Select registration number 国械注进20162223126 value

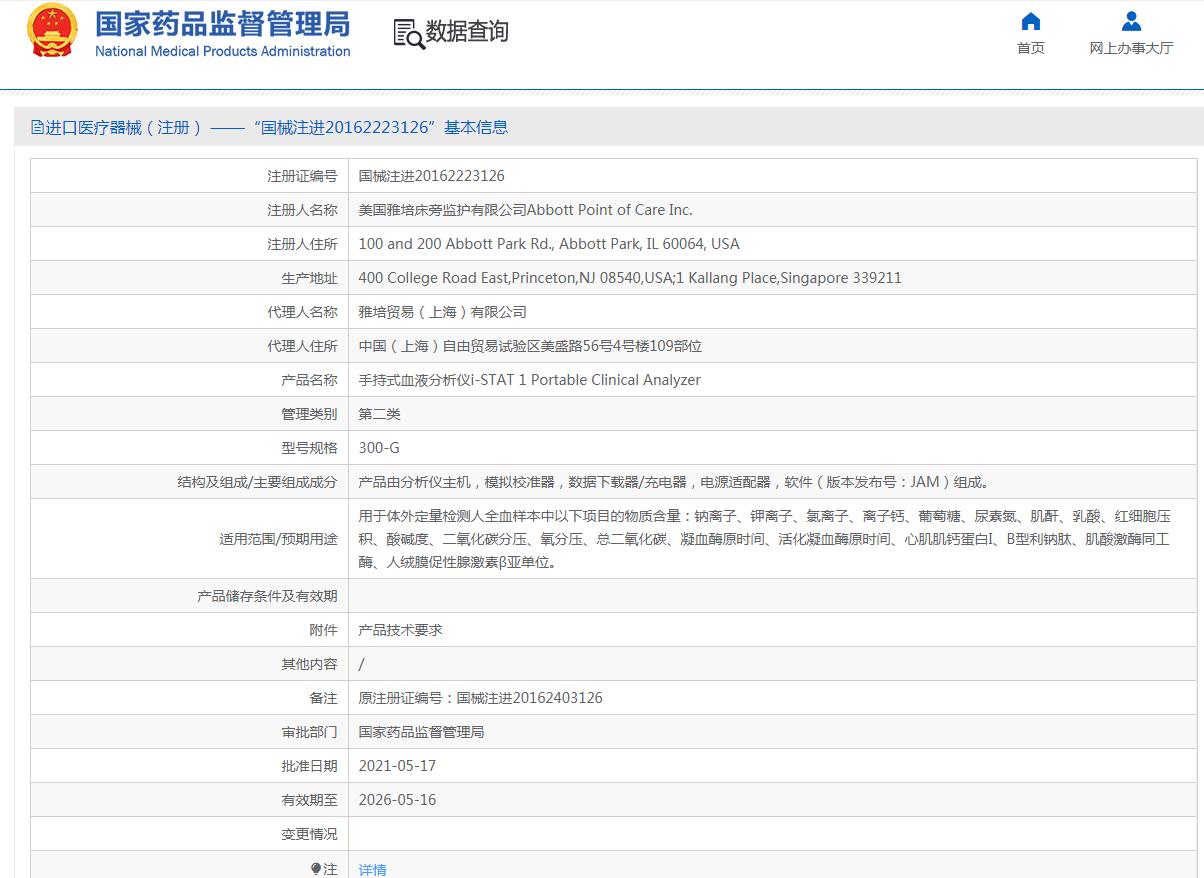pyautogui.click(x=432, y=176)
